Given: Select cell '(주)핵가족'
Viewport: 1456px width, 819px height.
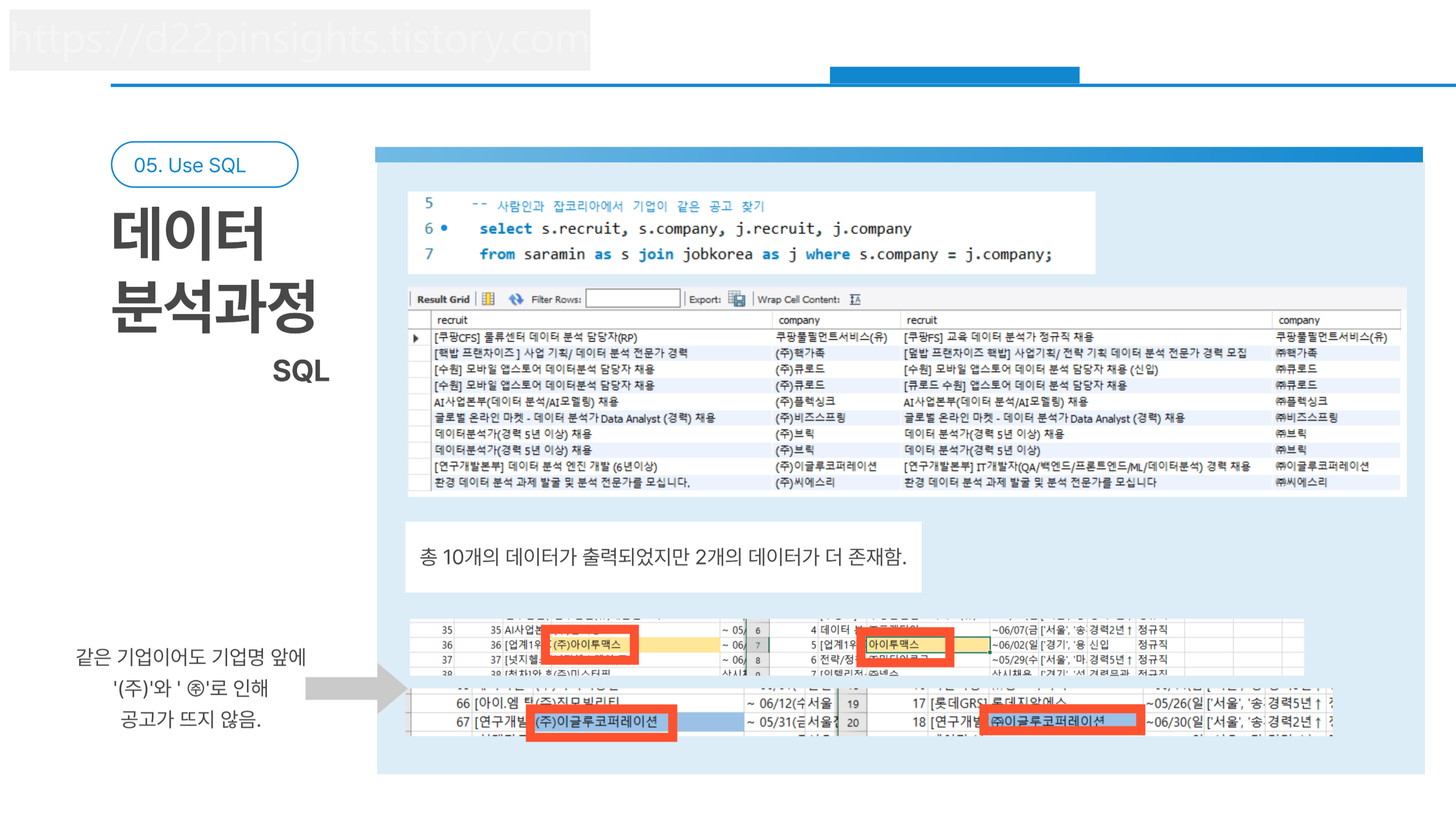Looking at the screenshot, I should click(x=800, y=353).
